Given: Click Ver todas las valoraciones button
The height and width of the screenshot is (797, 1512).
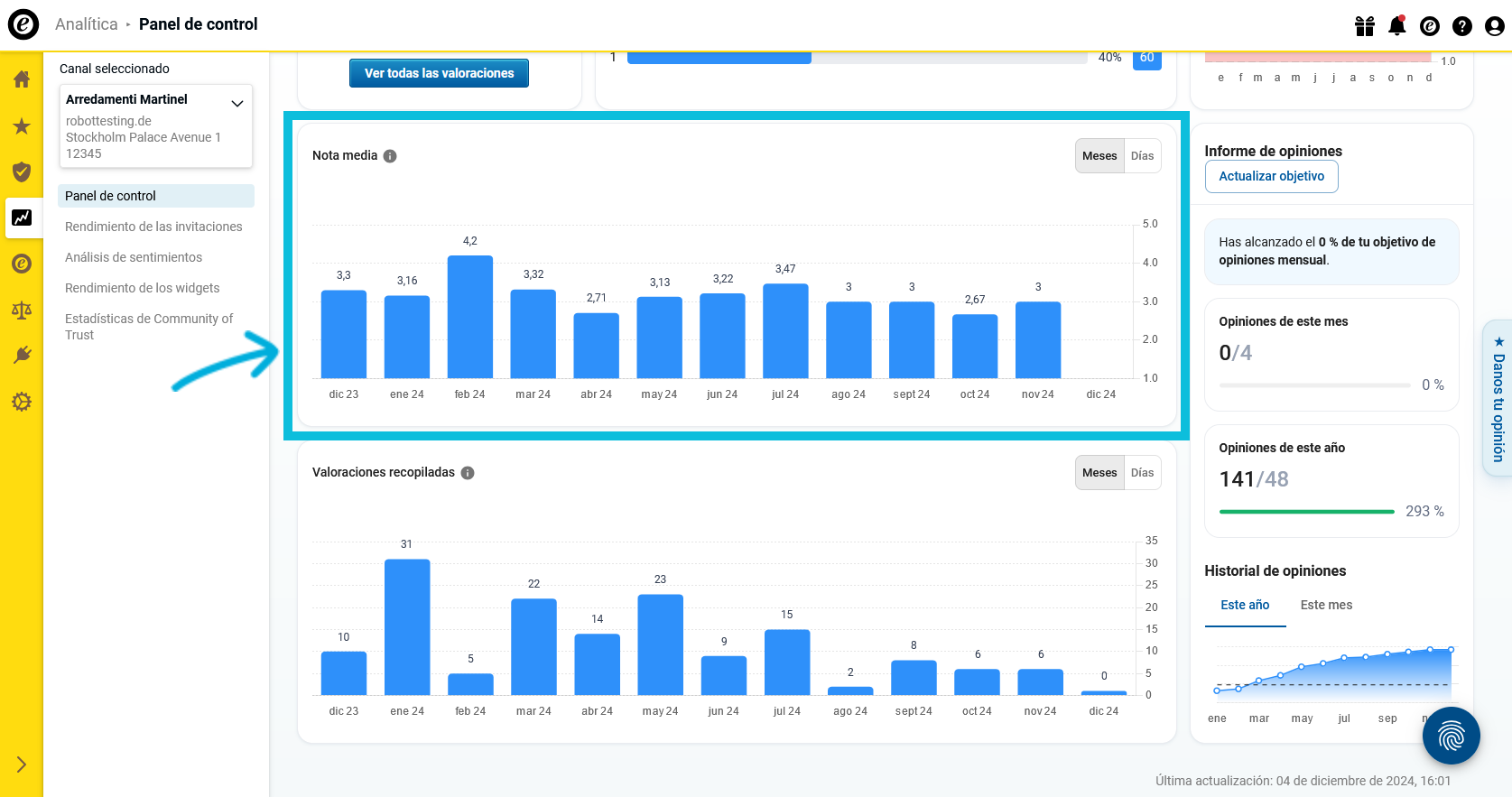Looking at the screenshot, I should (x=439, y=73).
